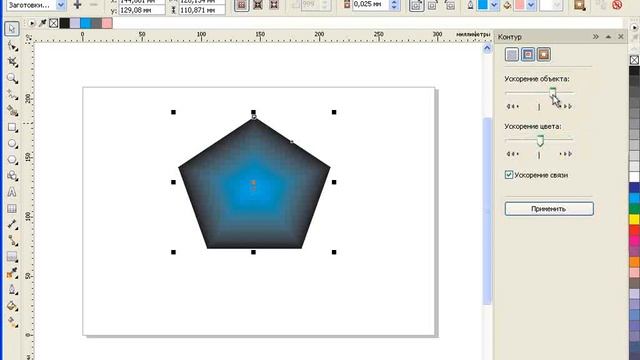Select the Interactive fill tool
Viewport: 640px width, 360px height.
coord(12,322)
